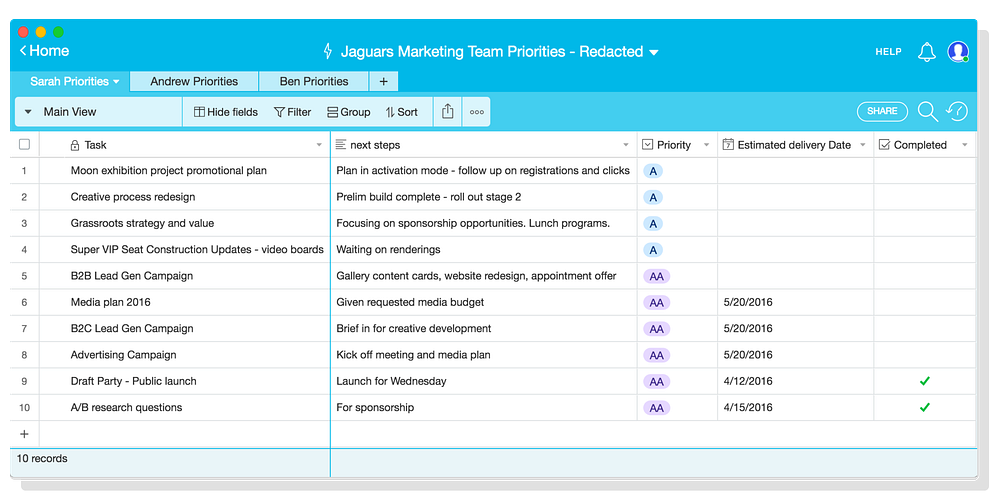This screenshot has height=495, width=1000.
Task: Click the checkbox icon in Completed header
Action: pyautogui.click(x=884, y=145)
